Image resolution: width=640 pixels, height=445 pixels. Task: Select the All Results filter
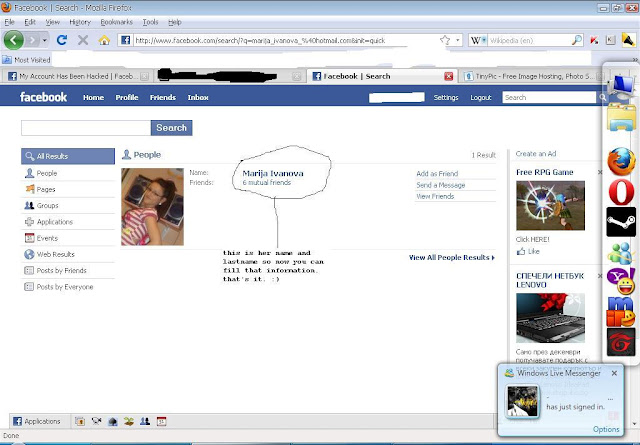[68, 156]
